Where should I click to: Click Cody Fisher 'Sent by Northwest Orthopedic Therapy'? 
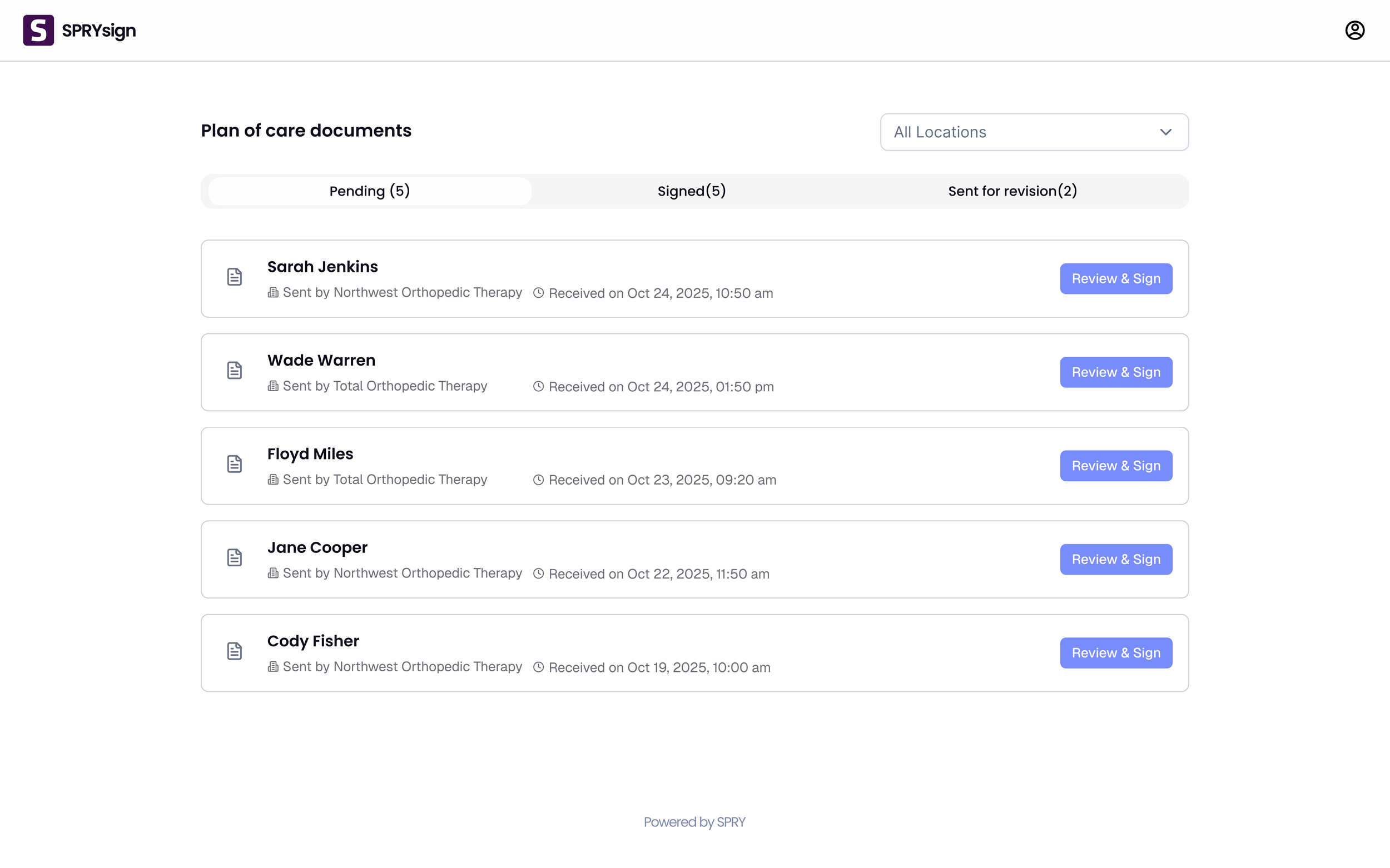point(402,667)
